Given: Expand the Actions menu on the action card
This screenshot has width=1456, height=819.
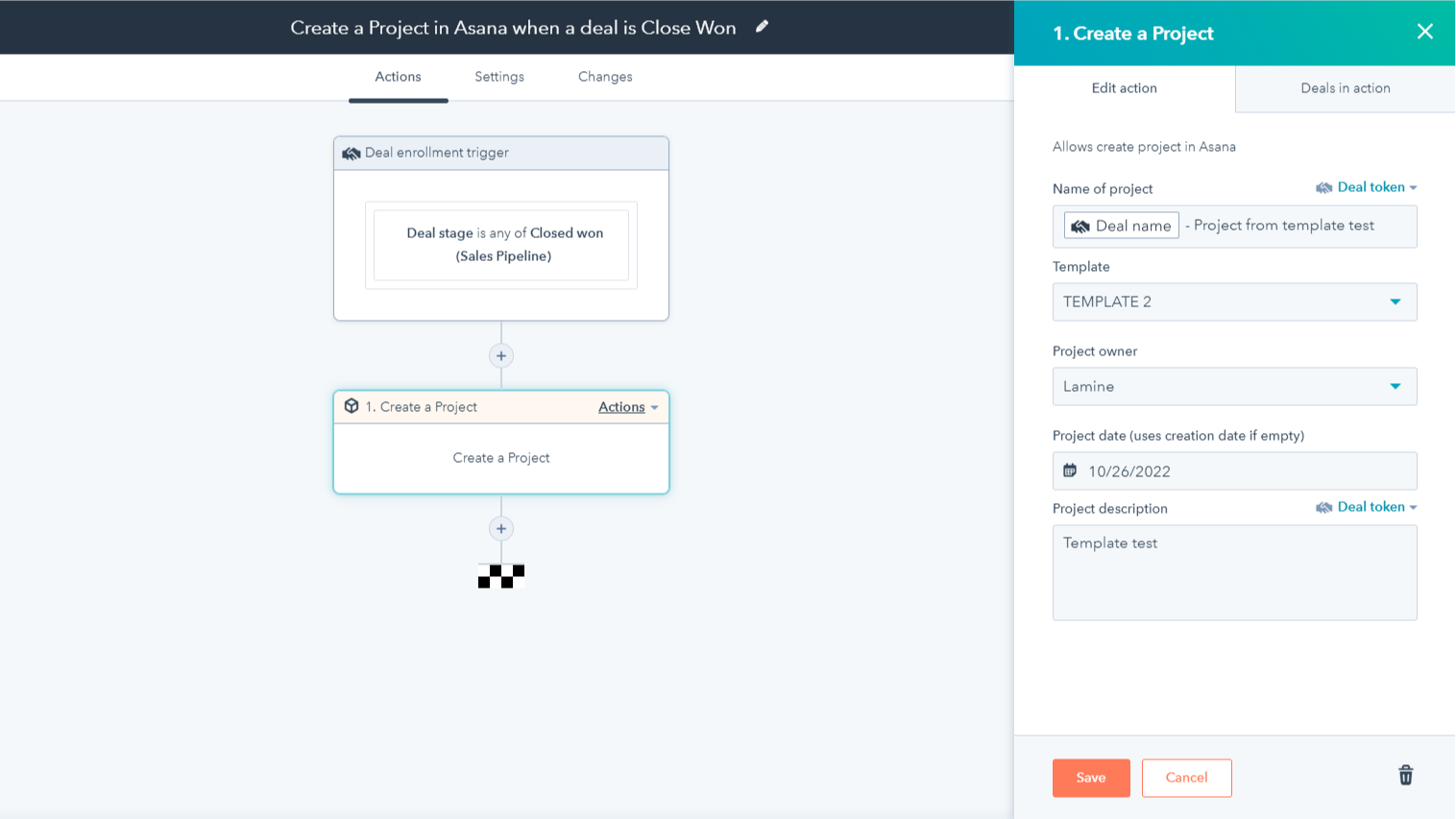Looking at the screenshot, I should 628,407.
